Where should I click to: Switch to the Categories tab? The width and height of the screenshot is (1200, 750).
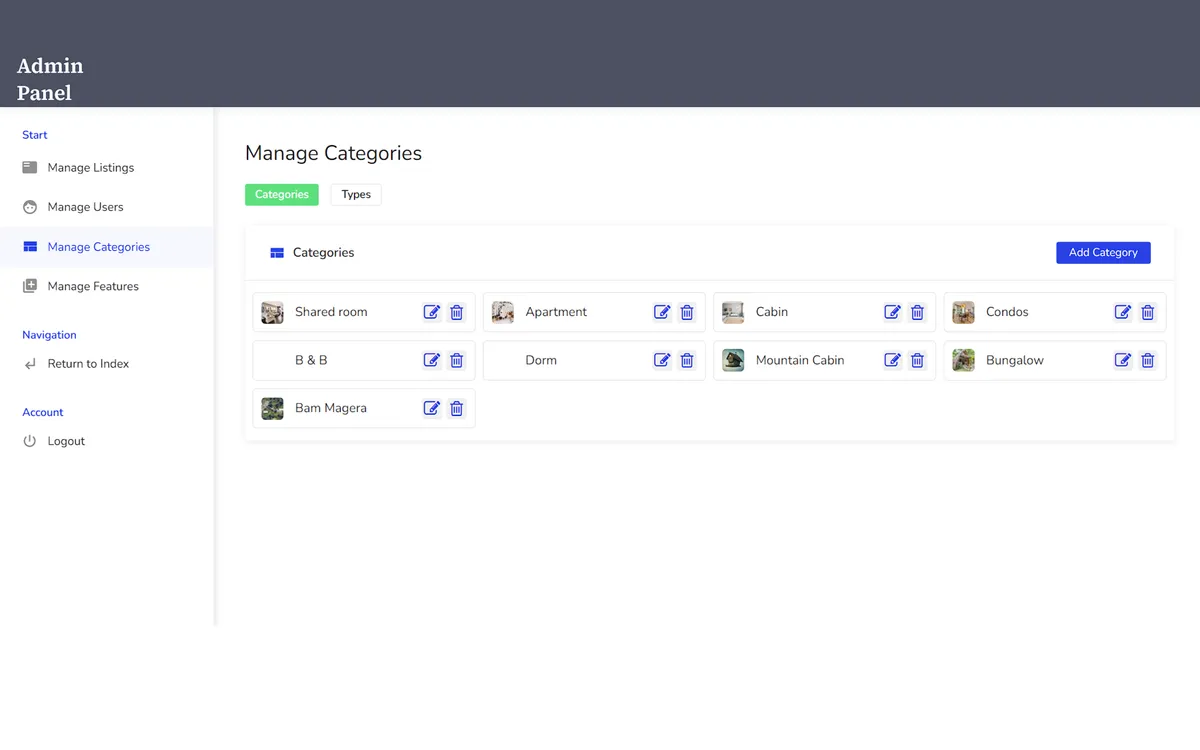pos(282,195)
